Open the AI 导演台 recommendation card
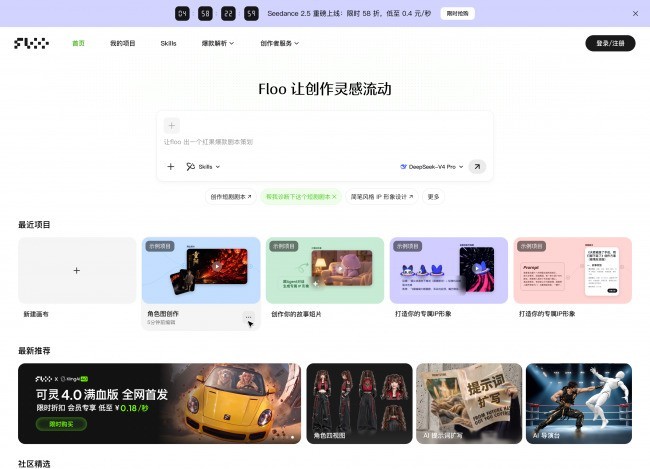The height and width of the screenshot is (469, 650). (579, 403)
